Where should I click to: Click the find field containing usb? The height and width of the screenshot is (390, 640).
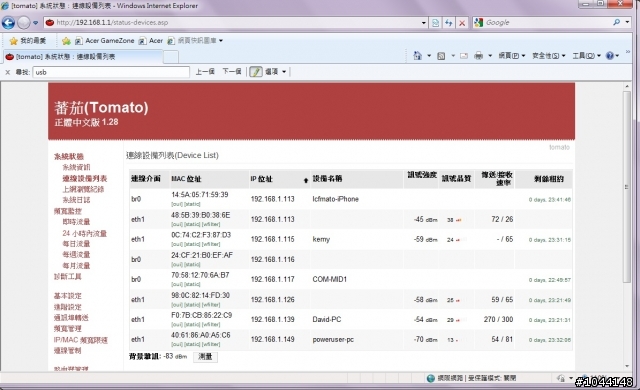(111, 72)
